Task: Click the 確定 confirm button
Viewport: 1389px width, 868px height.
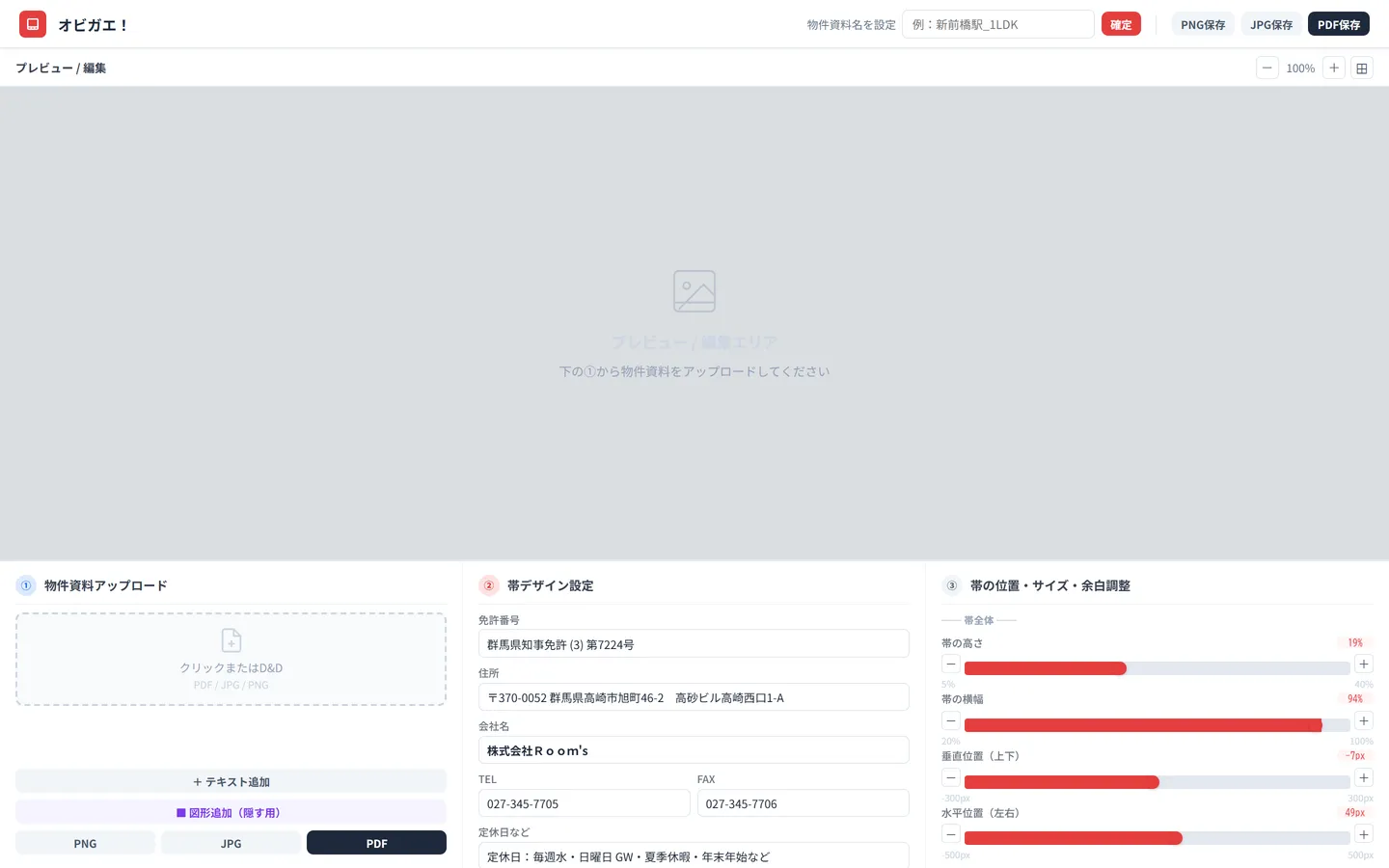Action: point(1121,24)
